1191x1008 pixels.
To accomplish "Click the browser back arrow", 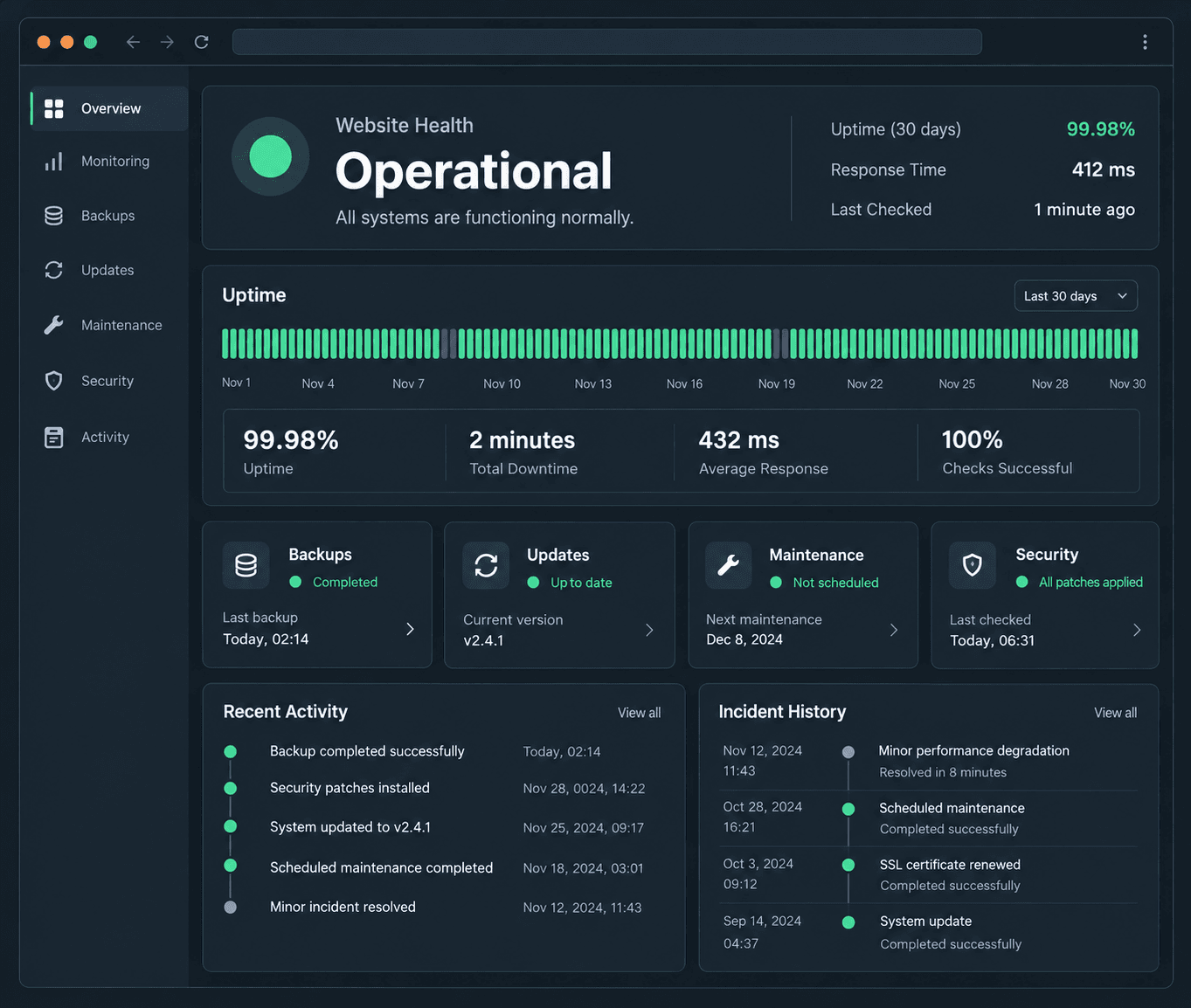I will pos(133,42).
